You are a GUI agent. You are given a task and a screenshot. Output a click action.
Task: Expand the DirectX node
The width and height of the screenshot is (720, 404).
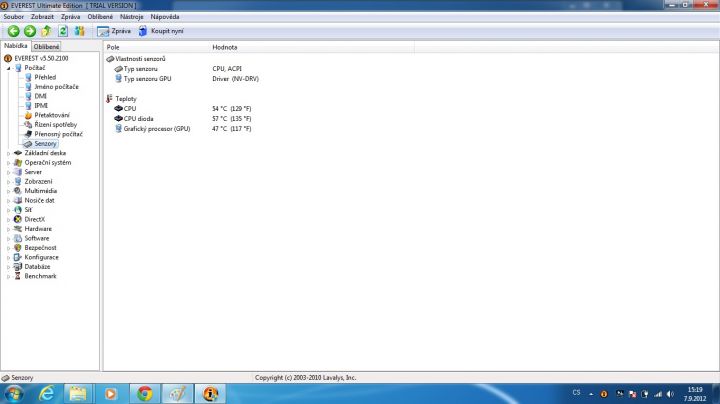8,219
